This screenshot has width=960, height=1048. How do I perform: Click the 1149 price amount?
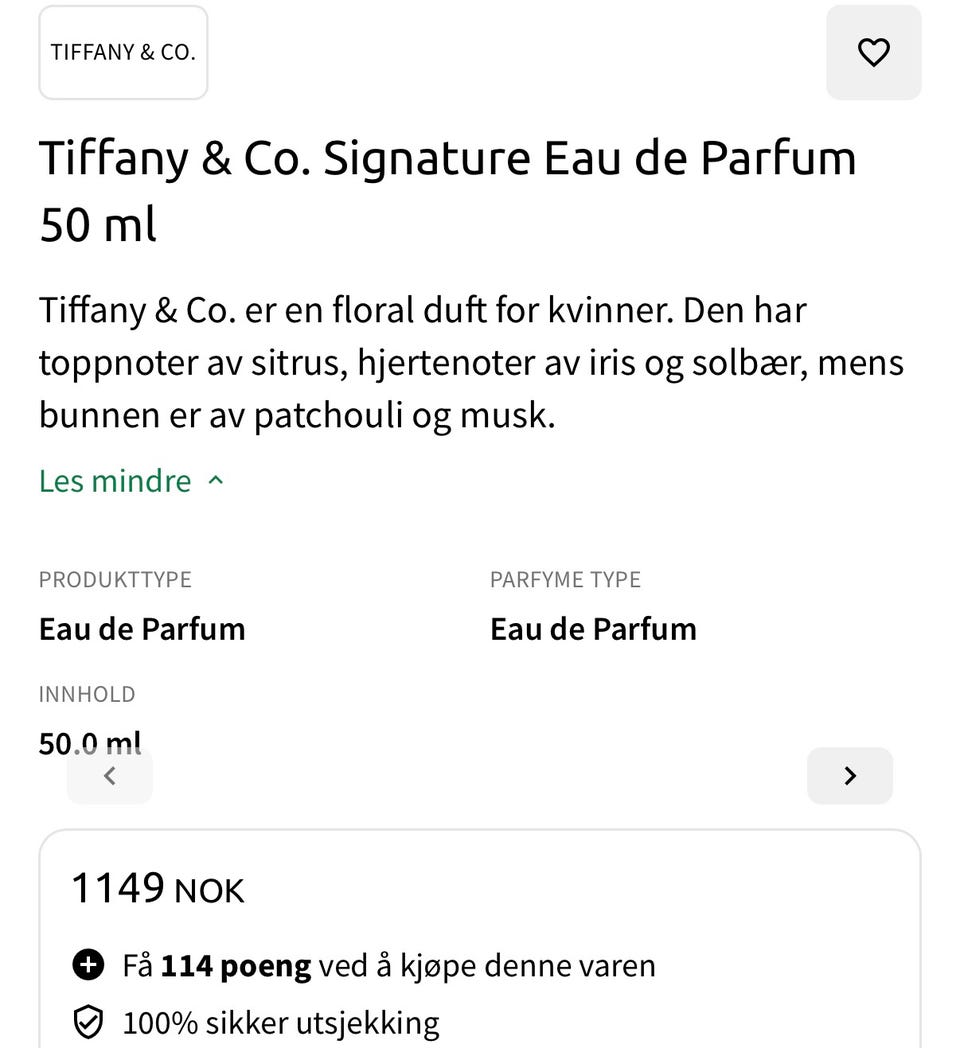click(117, 887)
